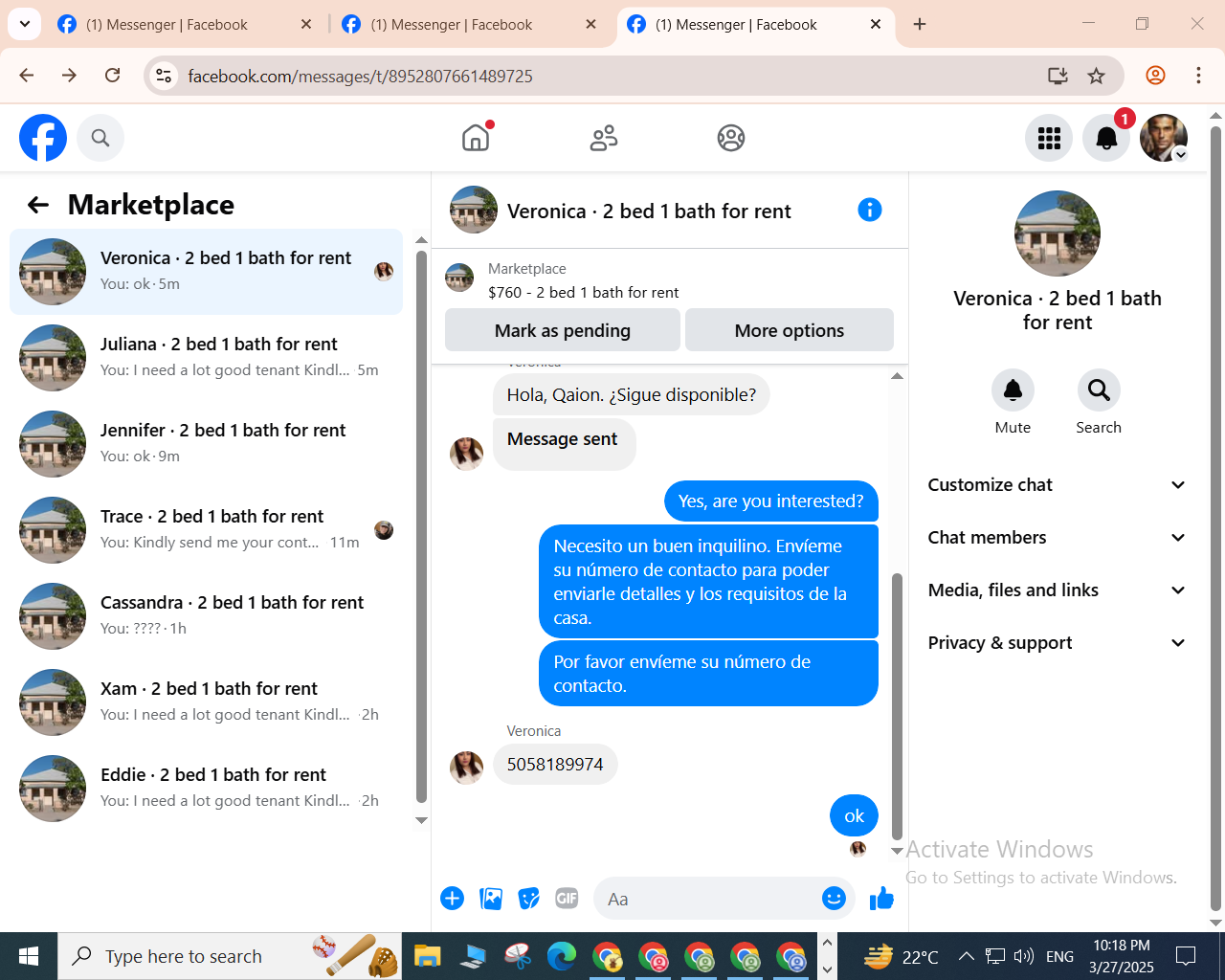Expand Privacy & support section
The width and height of the screenshot is (1225, 980).
[1058, 643]
